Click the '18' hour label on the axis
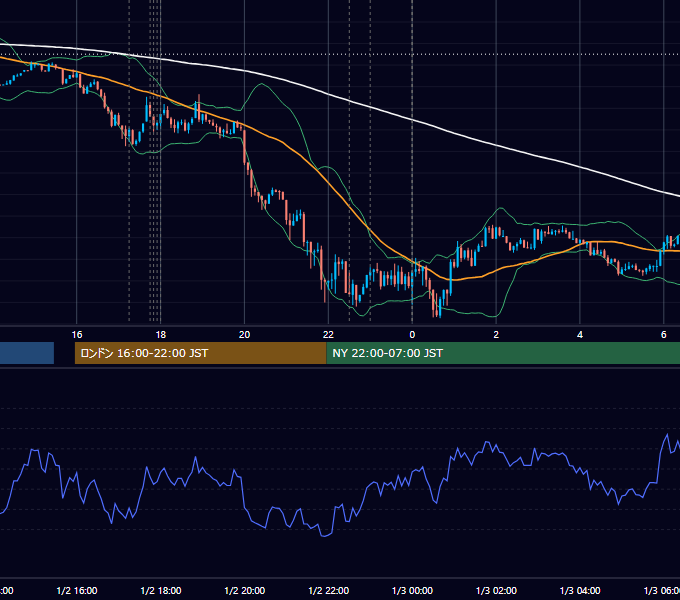Image resolution: width=680 pixels, height=600 pixels. [161, 335]
